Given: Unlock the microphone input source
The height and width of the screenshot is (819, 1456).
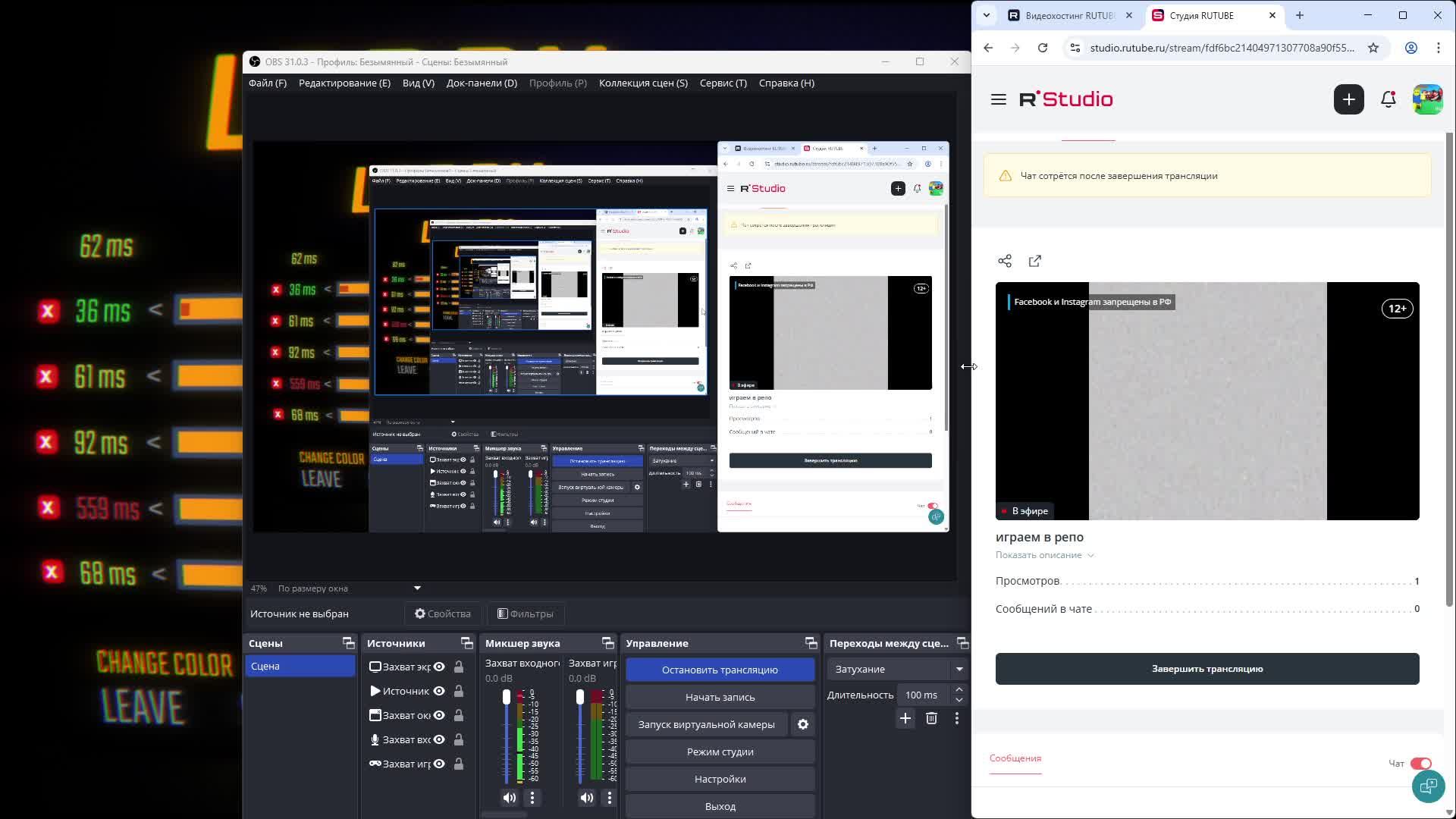Looking at the screenshot, I should coord(459,739).
